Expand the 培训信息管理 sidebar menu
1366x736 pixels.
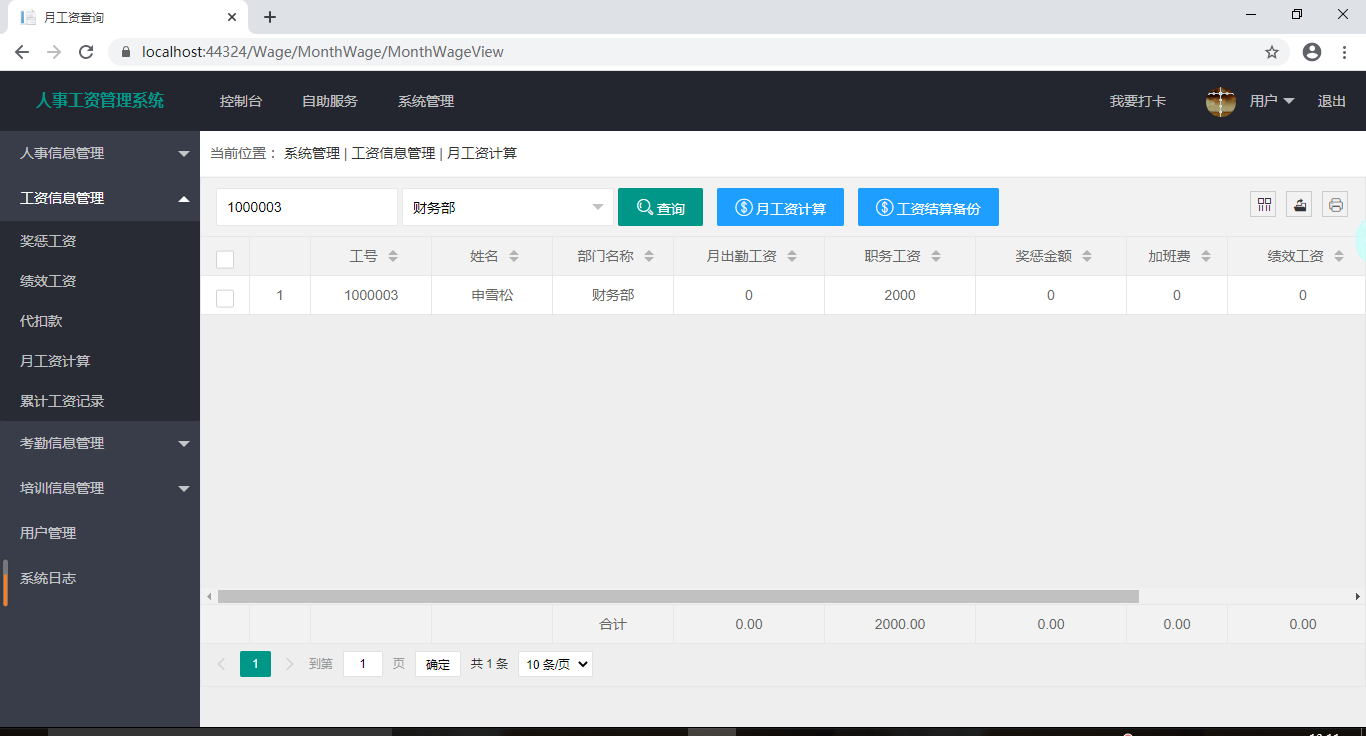100,488
